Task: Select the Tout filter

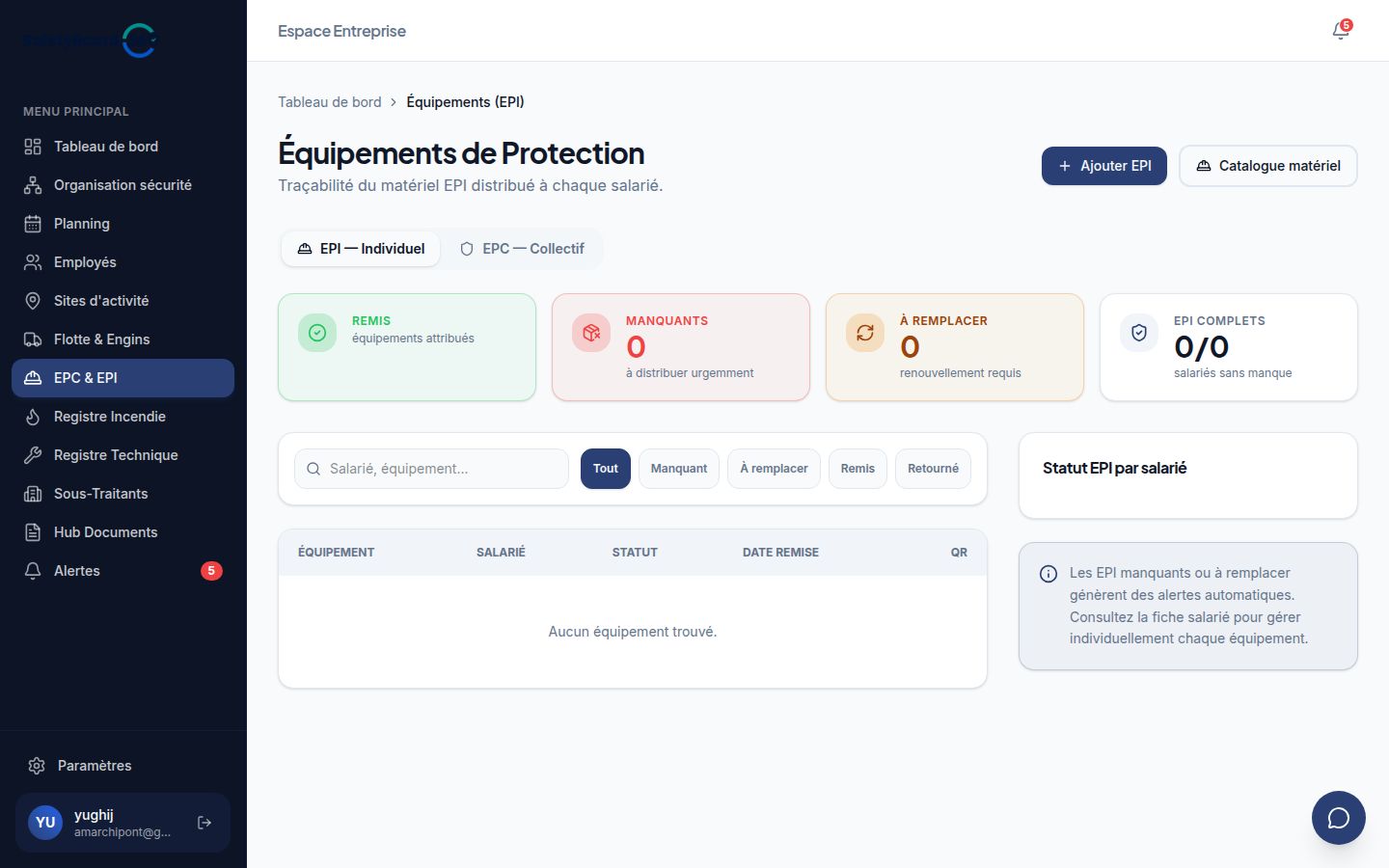Action: (606, 469)
